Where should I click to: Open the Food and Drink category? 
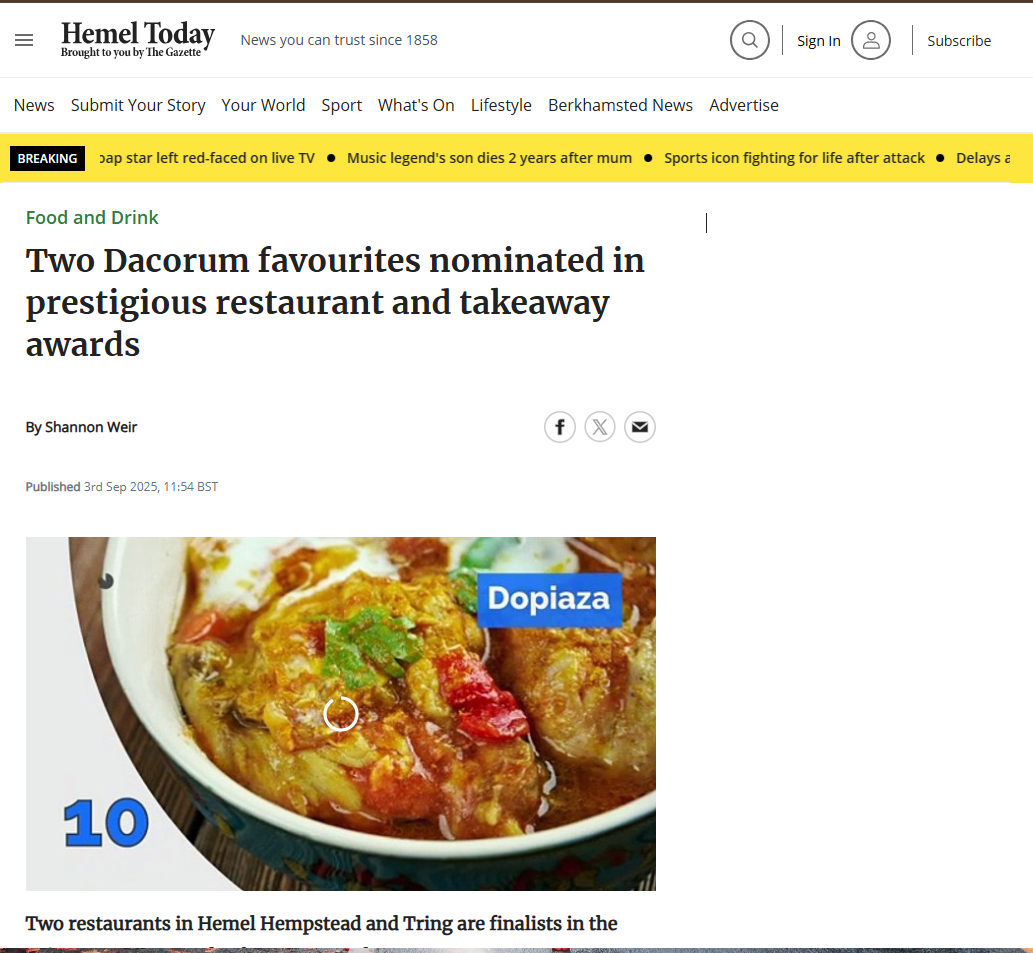92,217
